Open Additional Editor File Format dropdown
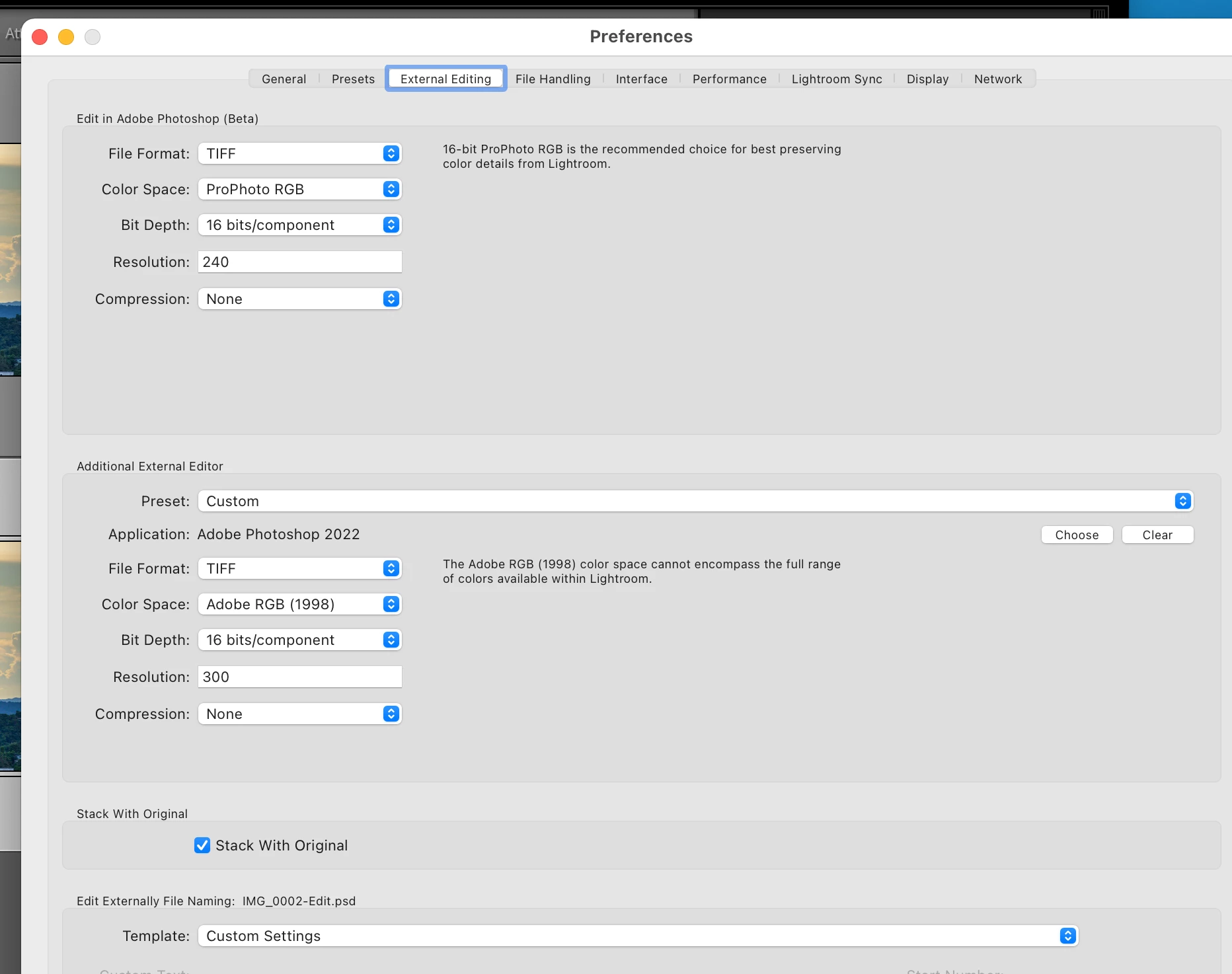This screenshot has height=974, width=1232. [300, 568]
